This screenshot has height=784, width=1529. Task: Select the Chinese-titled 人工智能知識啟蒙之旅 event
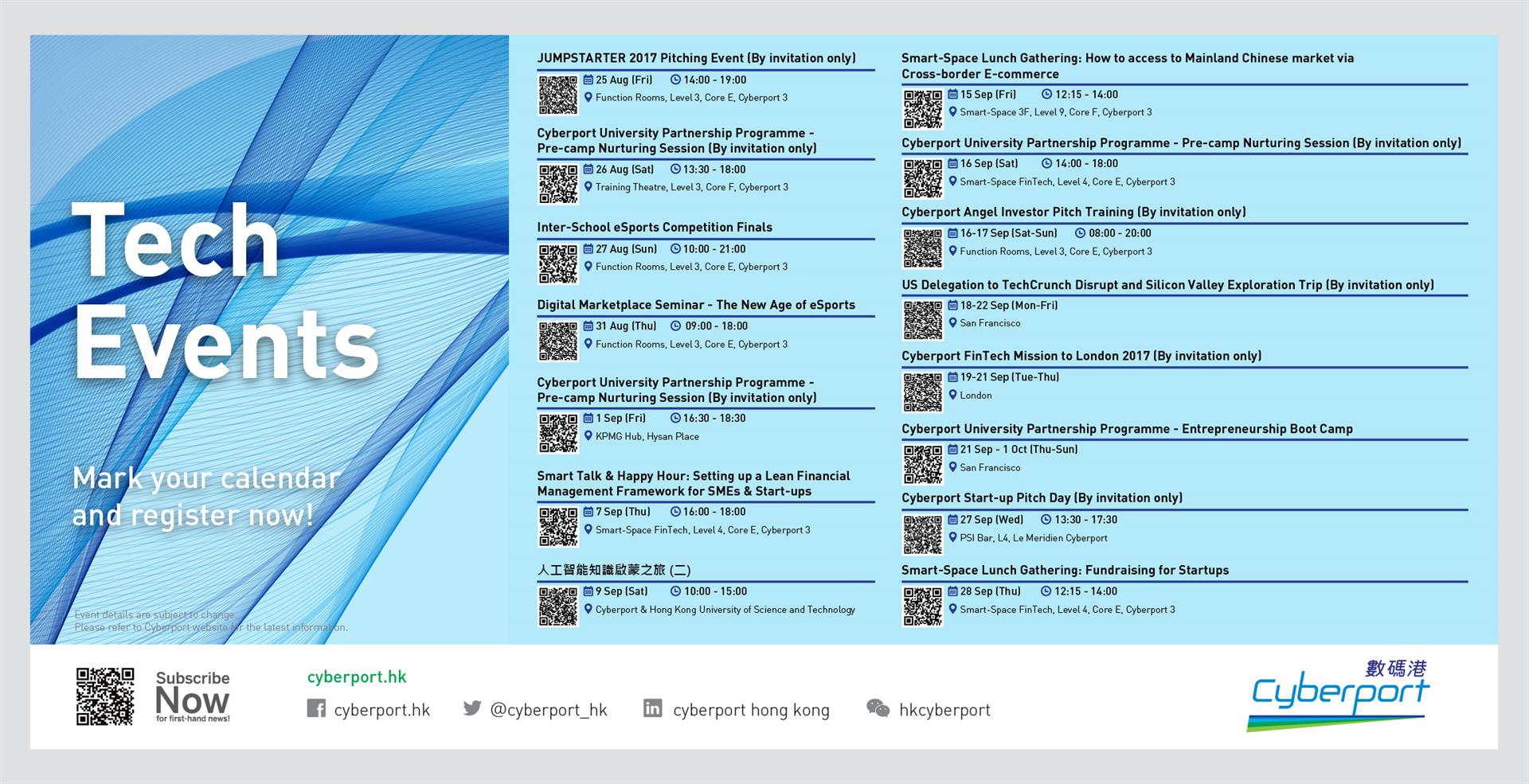tap(614, 570)
